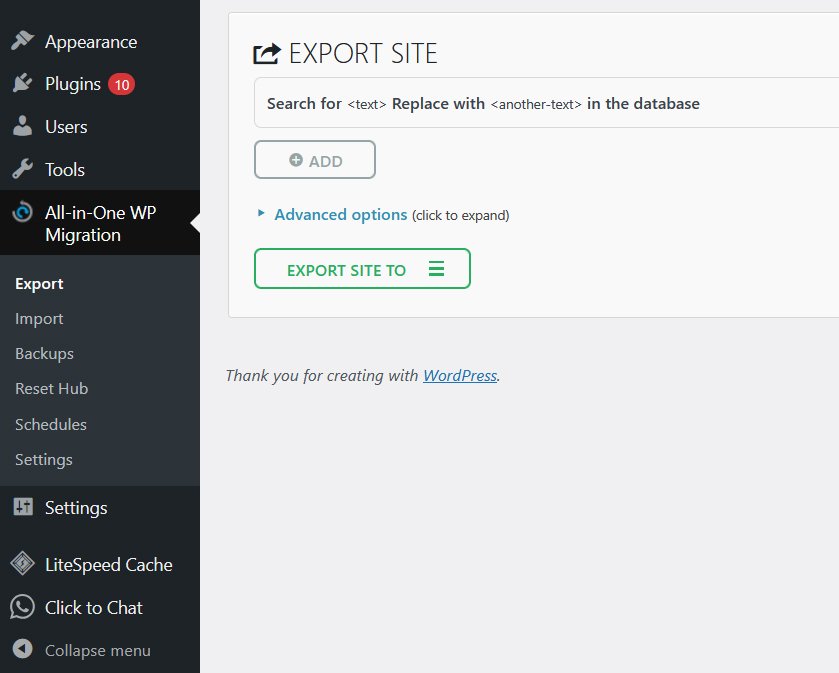Open the Export Site To hamburger dropdown
Image resolution: width=839 pixels, height=673 pixels.
[436, 269]
